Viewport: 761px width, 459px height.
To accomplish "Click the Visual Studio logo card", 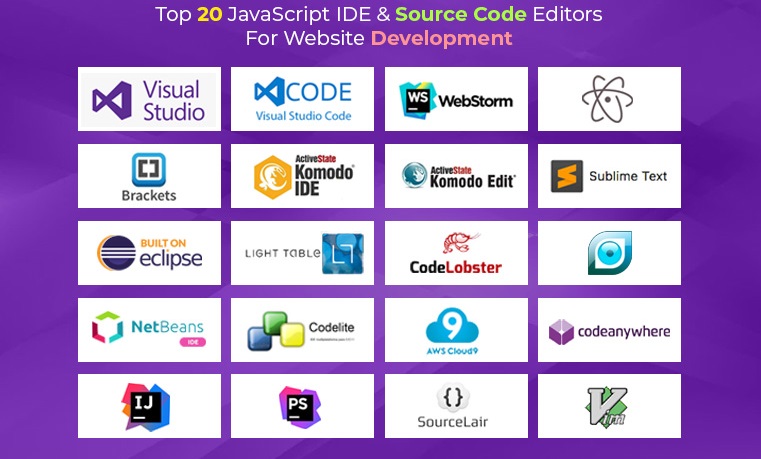I will (149, 99).
